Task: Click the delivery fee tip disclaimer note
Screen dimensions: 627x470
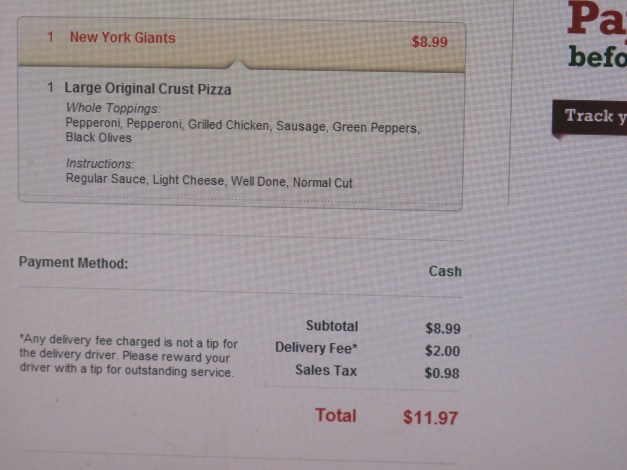Action: click(127, 356)
